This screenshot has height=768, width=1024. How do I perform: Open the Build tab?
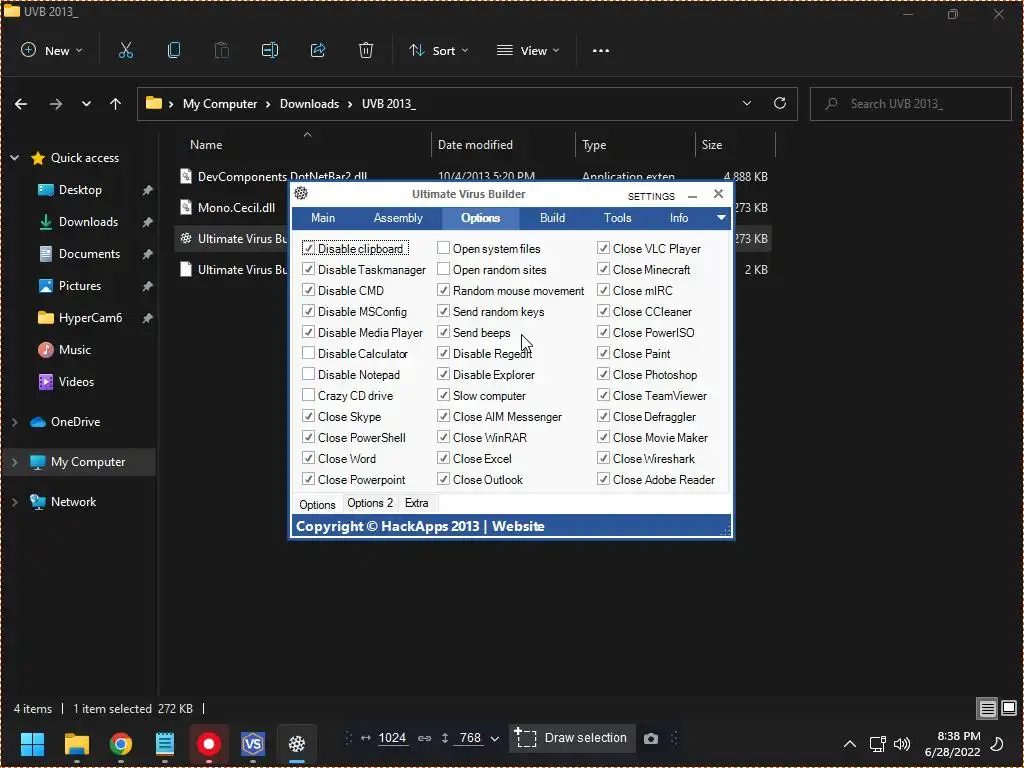pyautogui.click(x=552, y=218)
